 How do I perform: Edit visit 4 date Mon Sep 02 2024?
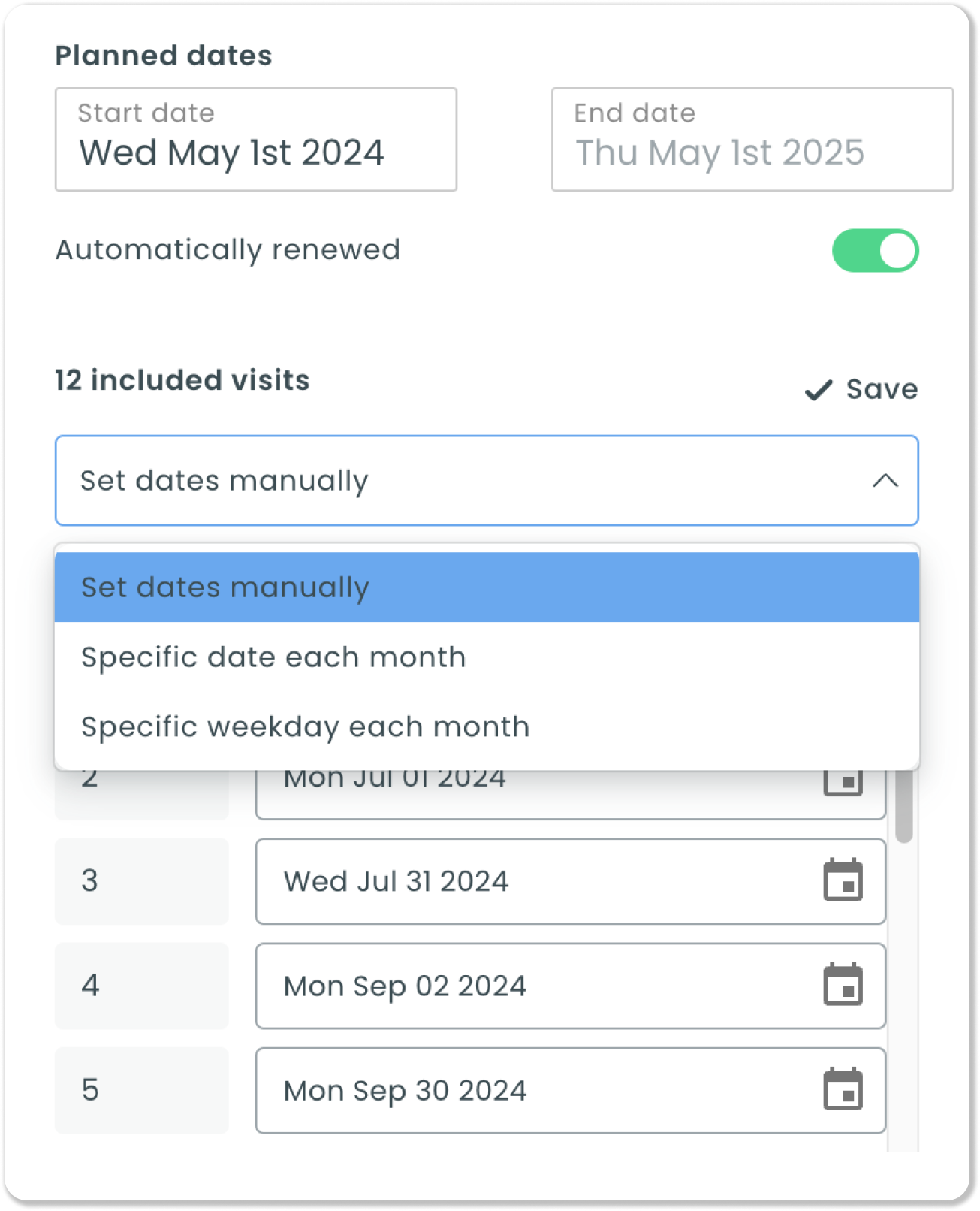click(x=571, y=986)
